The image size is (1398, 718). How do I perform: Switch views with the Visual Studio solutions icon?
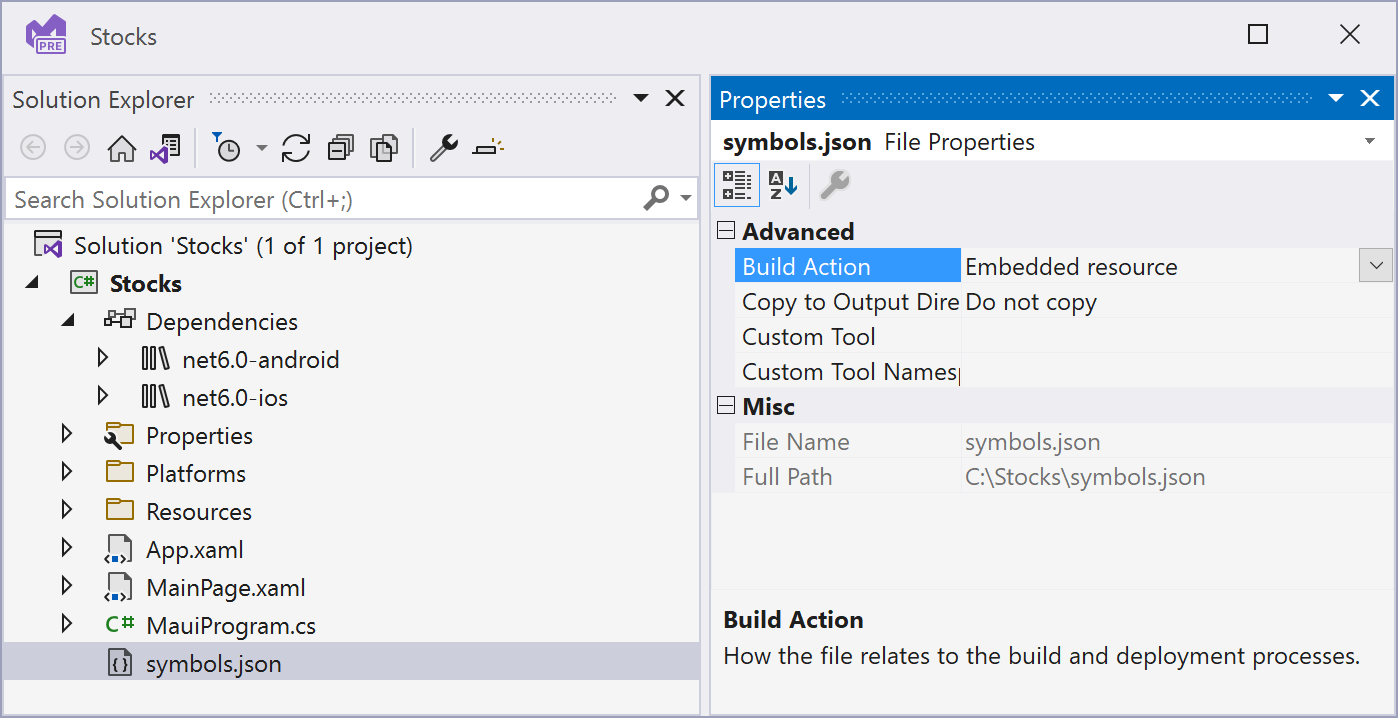point(165,149)
